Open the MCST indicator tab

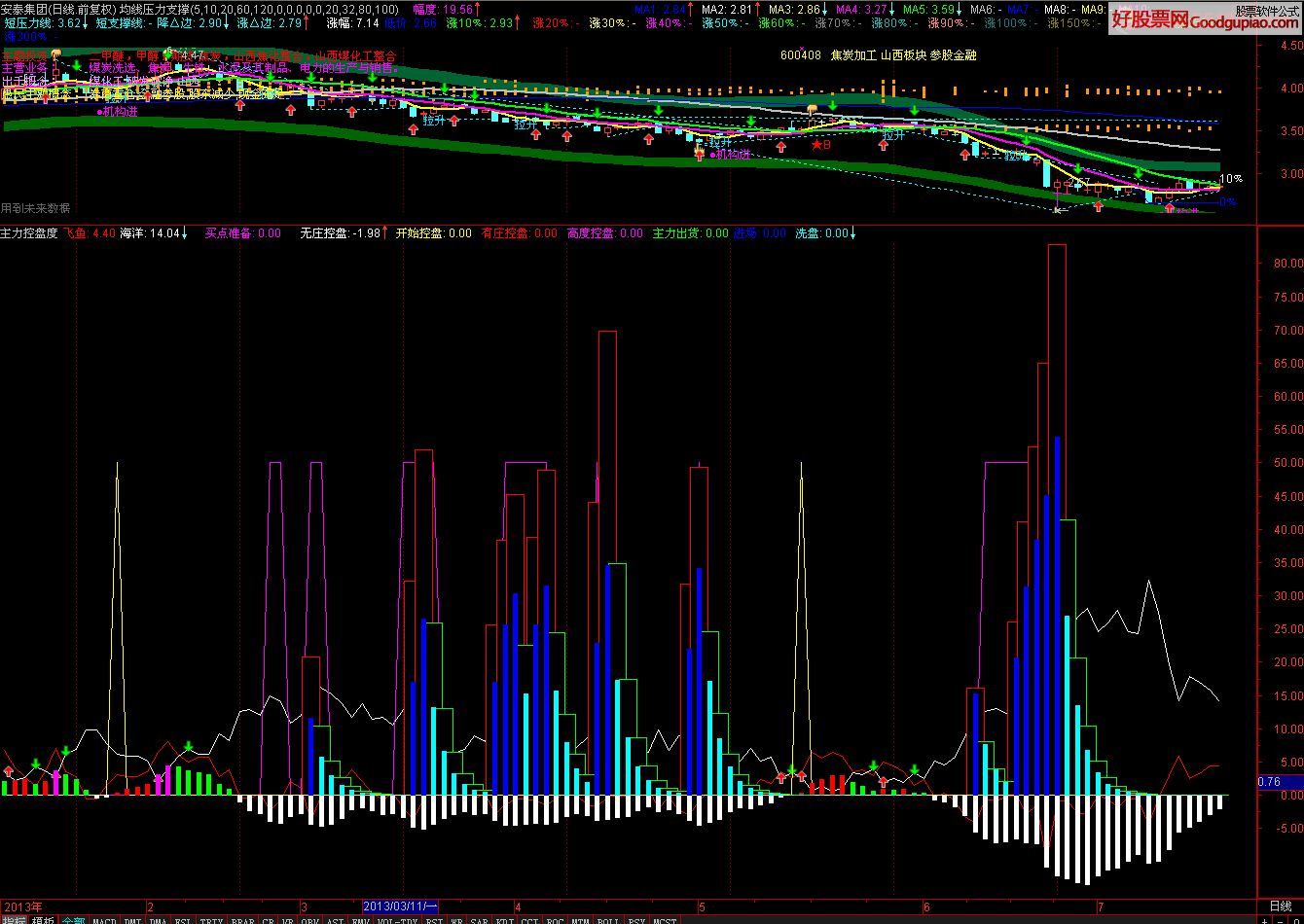666,918
